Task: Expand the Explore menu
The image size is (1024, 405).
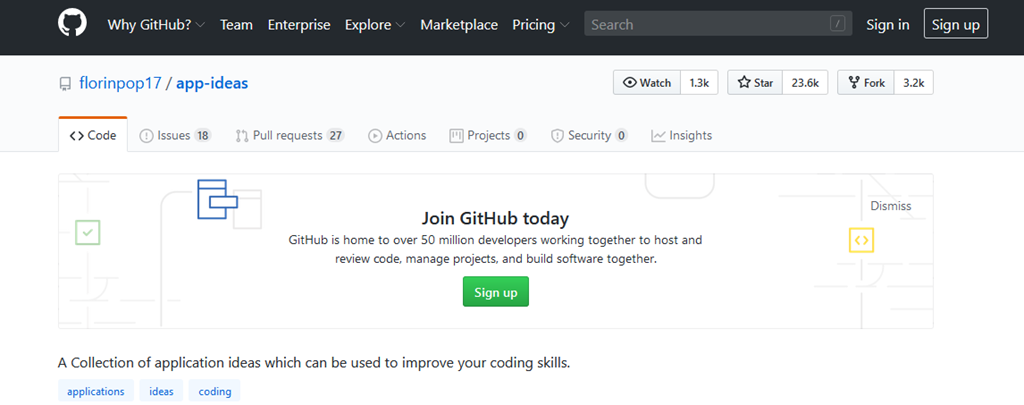Action: click(375, 25)
